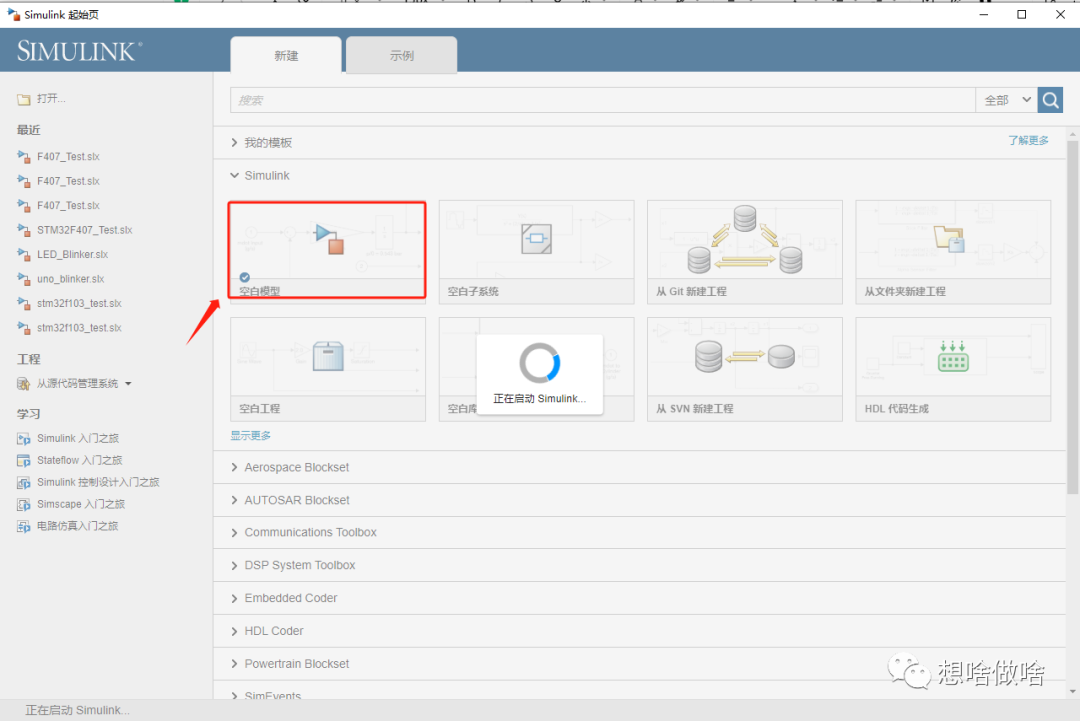Click the folder icon beside 打开...

point(24,99)
